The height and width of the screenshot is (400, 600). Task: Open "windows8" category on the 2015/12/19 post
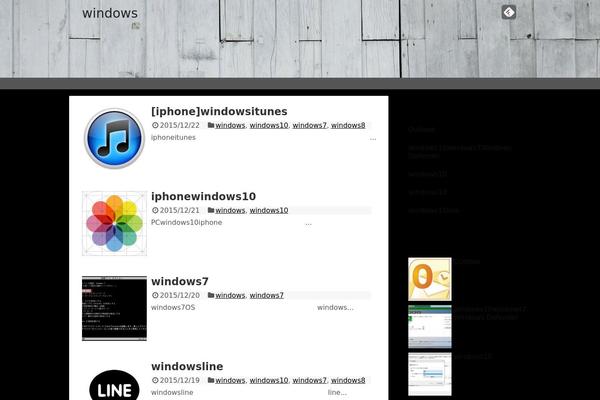348,380
